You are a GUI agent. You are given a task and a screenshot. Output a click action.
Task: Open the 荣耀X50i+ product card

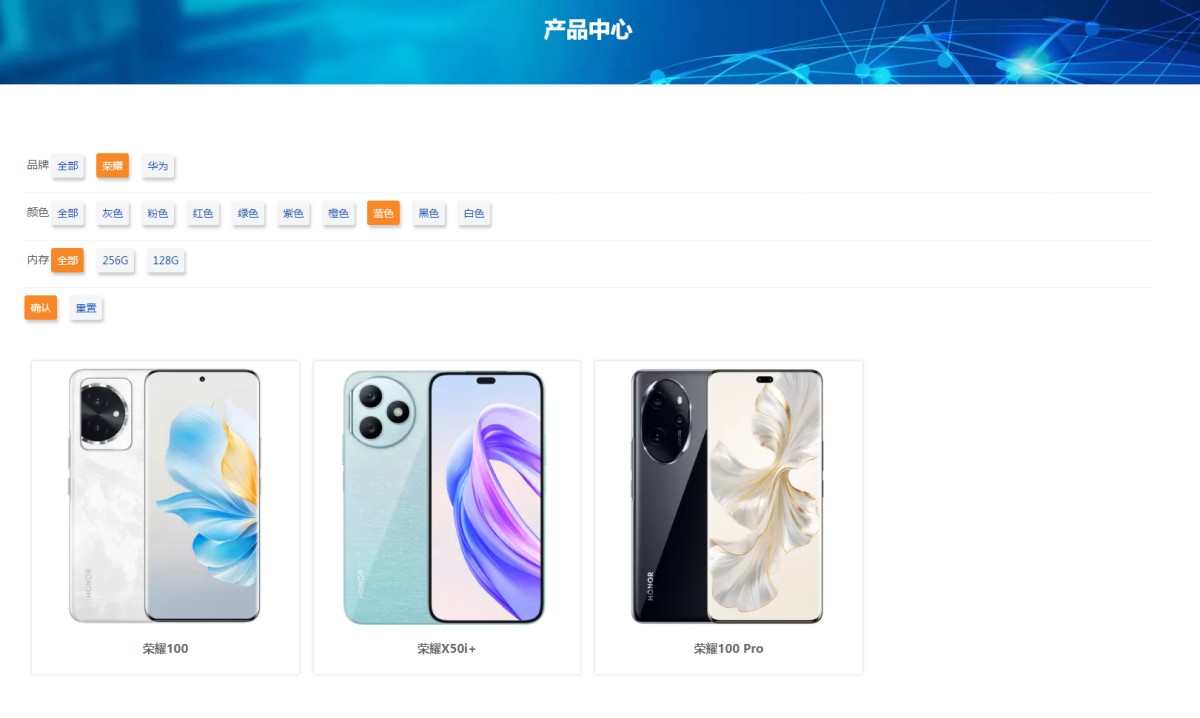pos(447,517)
